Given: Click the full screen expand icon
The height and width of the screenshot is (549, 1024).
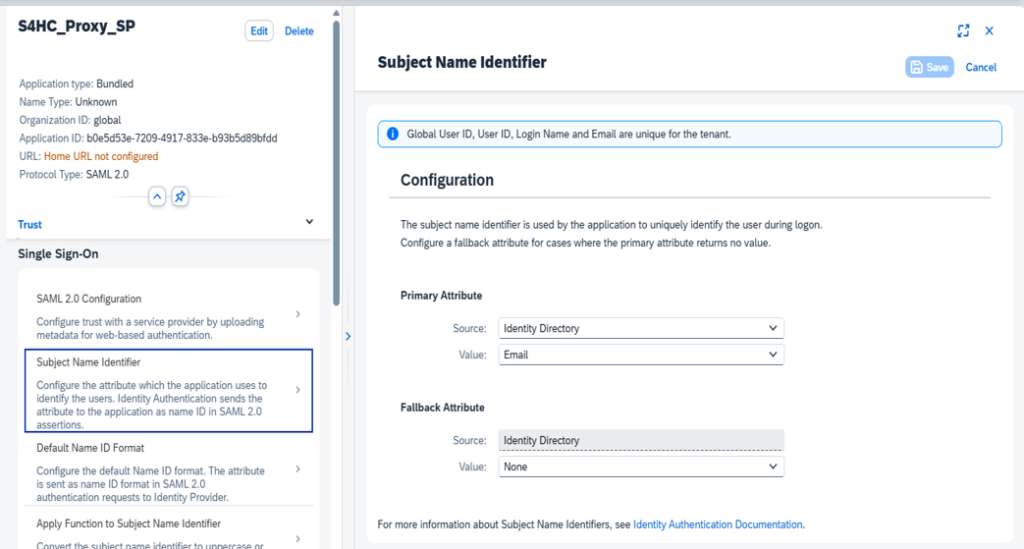Looking at the screenshot, I should (963, 31).
